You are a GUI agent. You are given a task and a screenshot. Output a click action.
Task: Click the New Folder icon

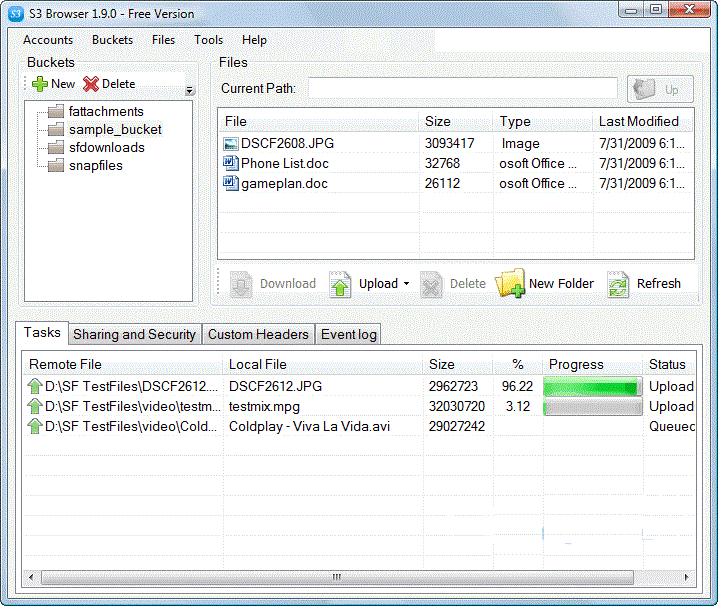510,284
